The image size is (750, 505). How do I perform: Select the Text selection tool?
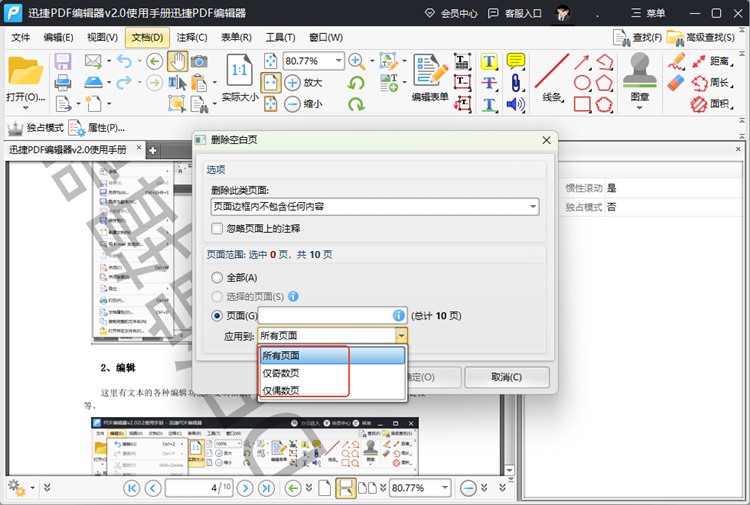177,83
